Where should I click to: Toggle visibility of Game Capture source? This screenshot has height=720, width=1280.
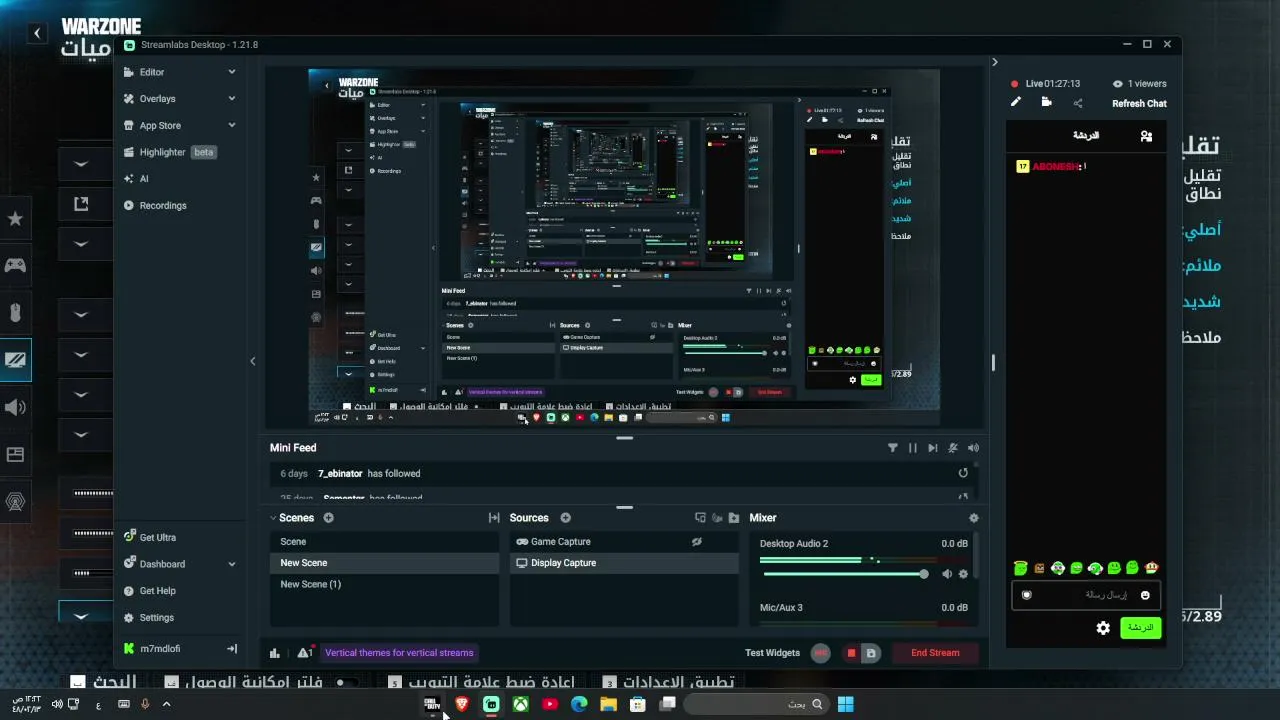[697, 542]
